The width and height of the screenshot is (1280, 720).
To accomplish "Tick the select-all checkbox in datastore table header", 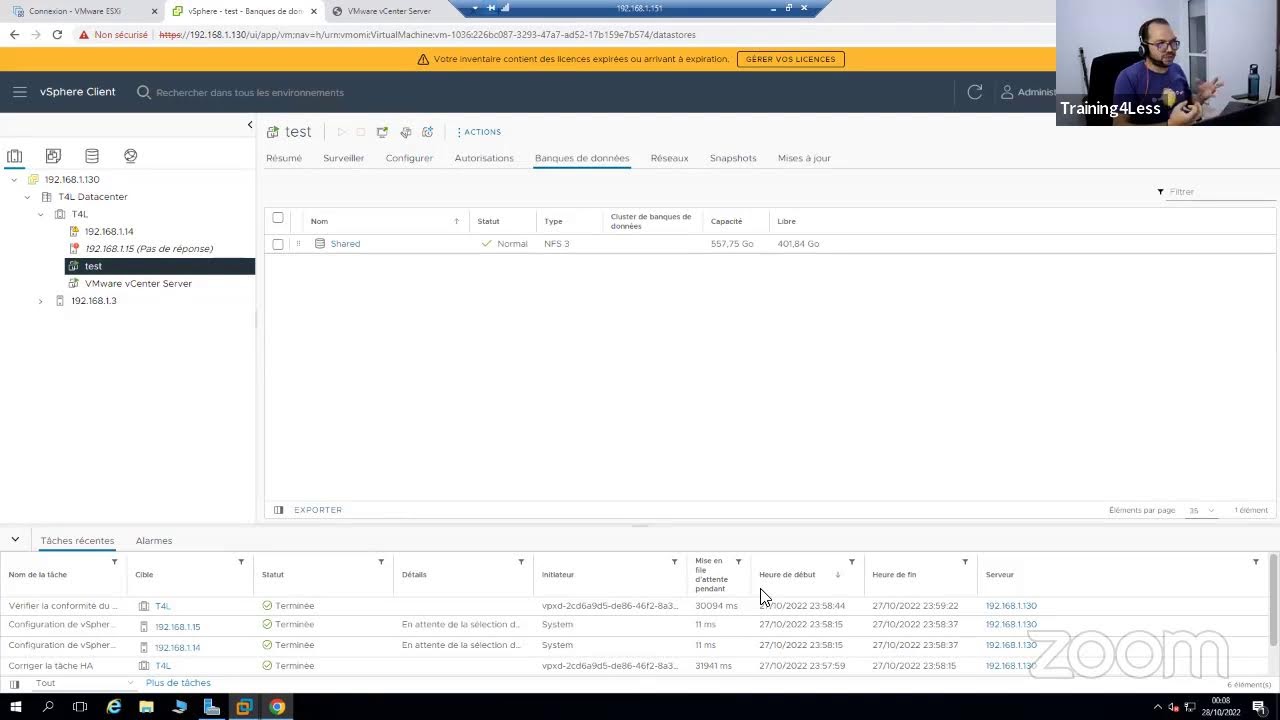I will [278, 218].
